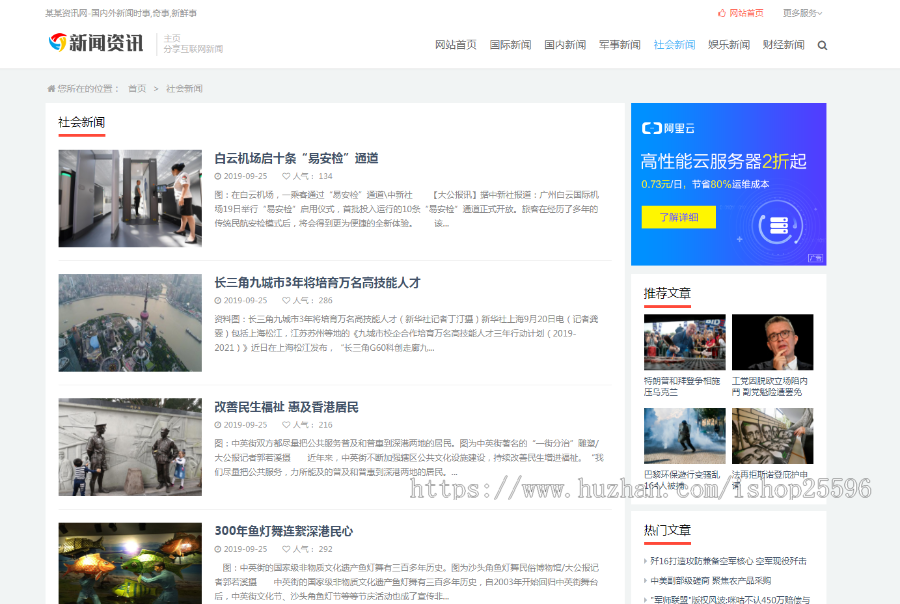Click the yellow 了解详细 button
900x604 pixels.
678,217
